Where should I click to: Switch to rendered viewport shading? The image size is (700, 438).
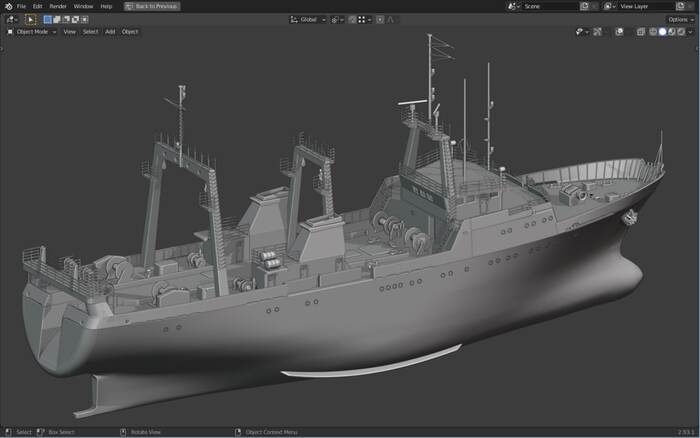point(680,32)
